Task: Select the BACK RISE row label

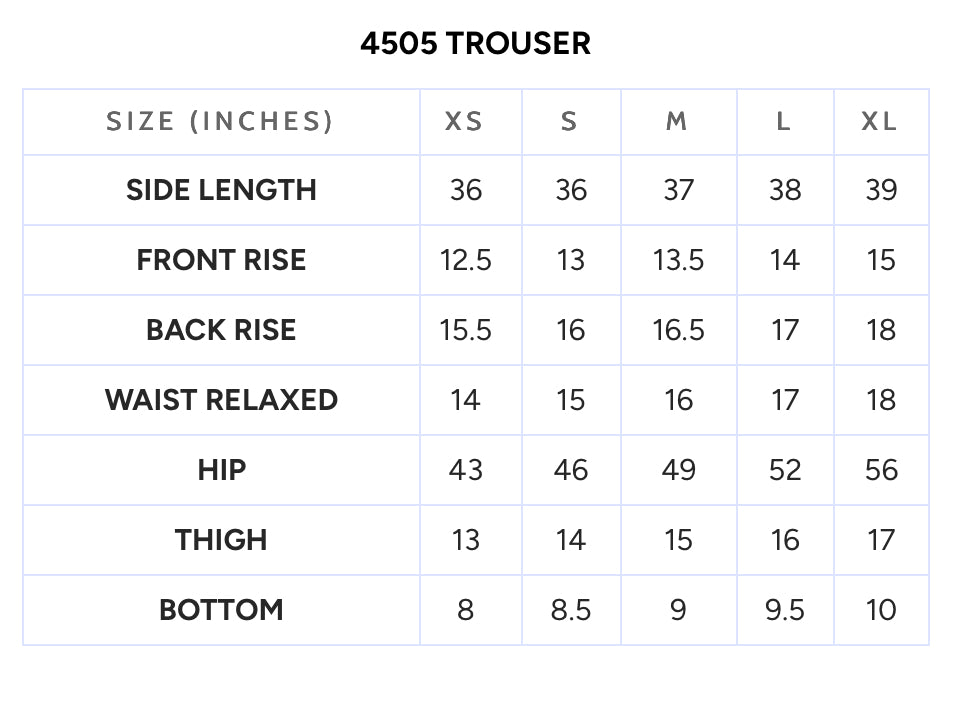Action: click(221, 330)
